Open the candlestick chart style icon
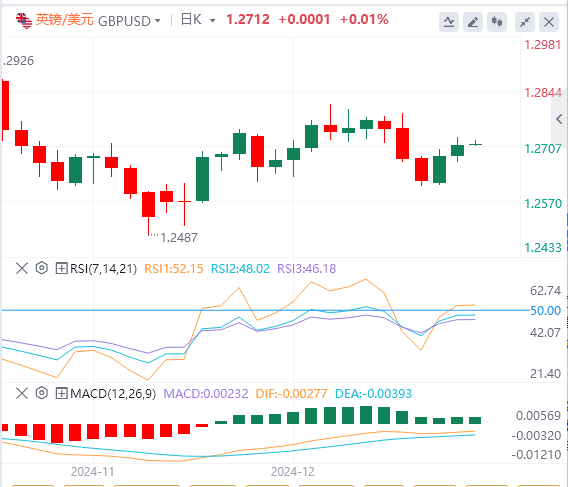 [497, 22]
